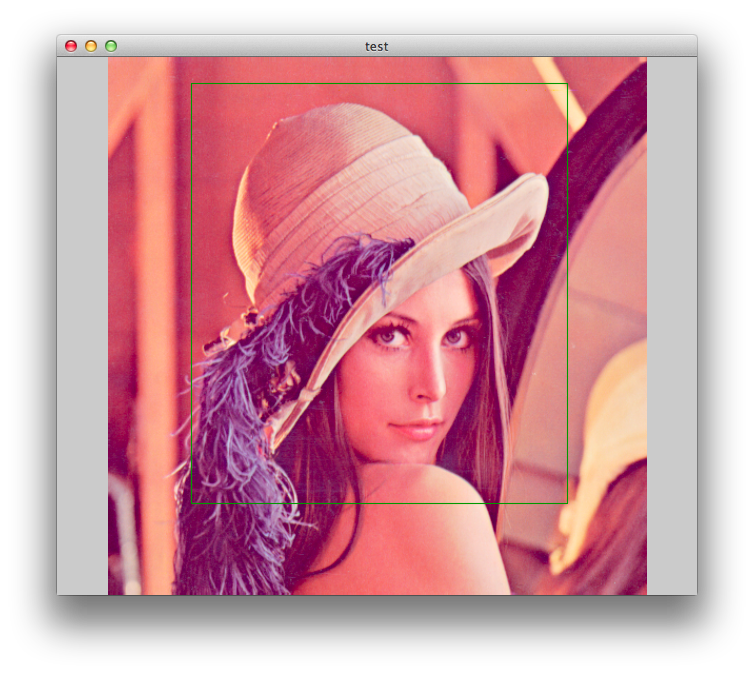Click the green zoom button

click(111, 46)
